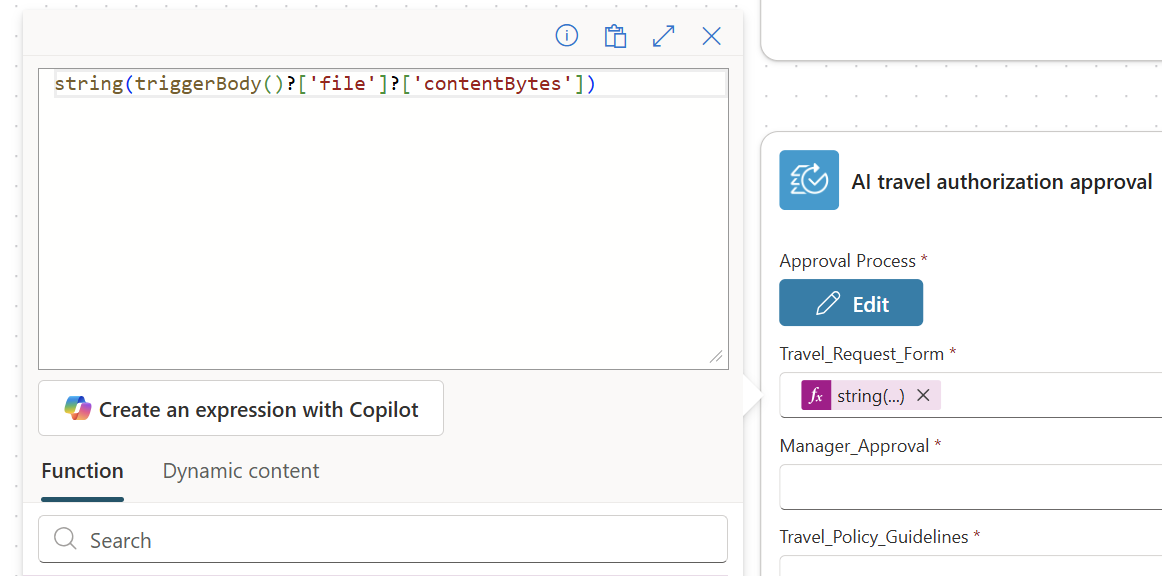Viewport: 1162px width, 576px height.
Task: Remove the string(...) expression using its X
Action: (x=923, y=395)
